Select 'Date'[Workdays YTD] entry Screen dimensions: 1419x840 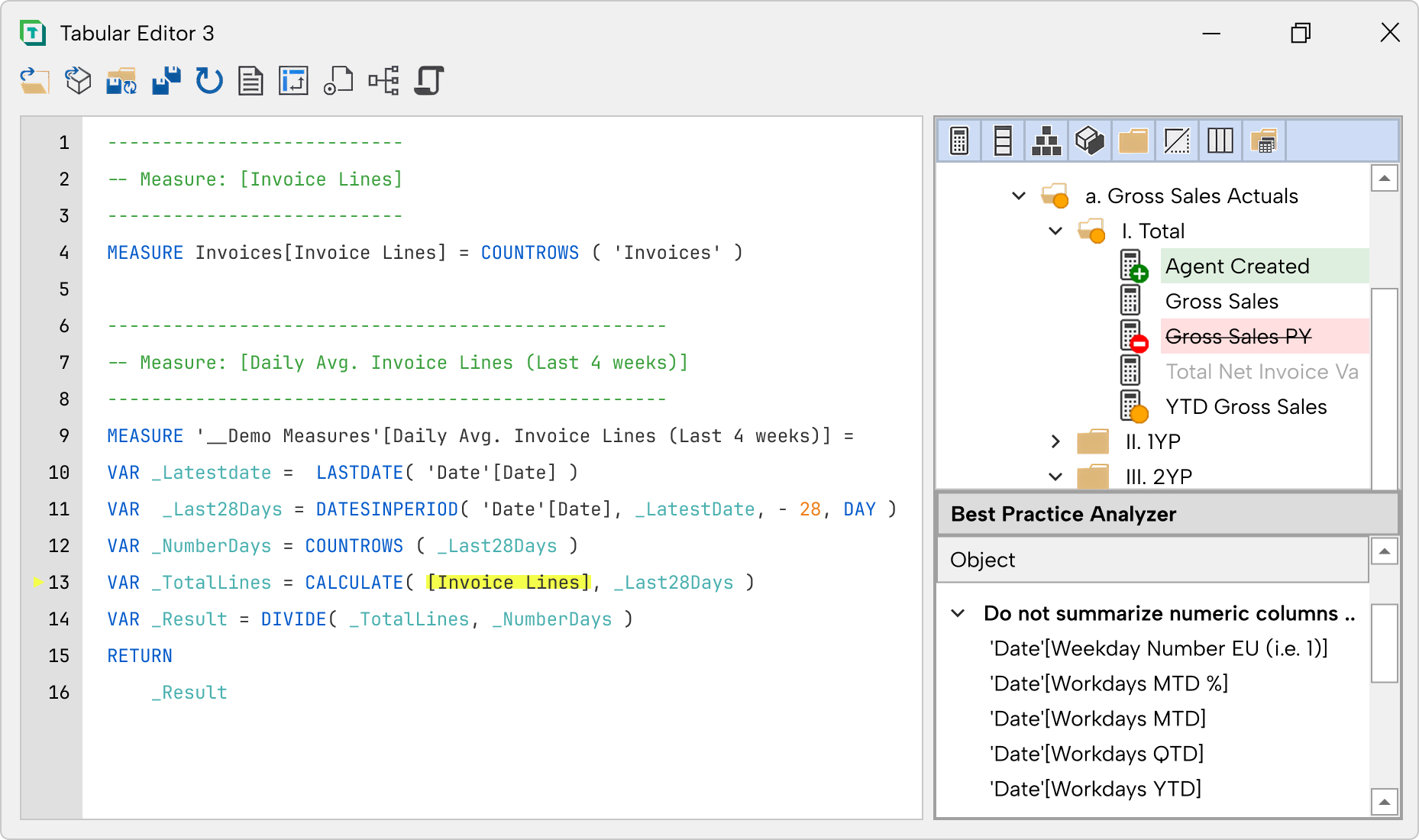click(1095, 789)
